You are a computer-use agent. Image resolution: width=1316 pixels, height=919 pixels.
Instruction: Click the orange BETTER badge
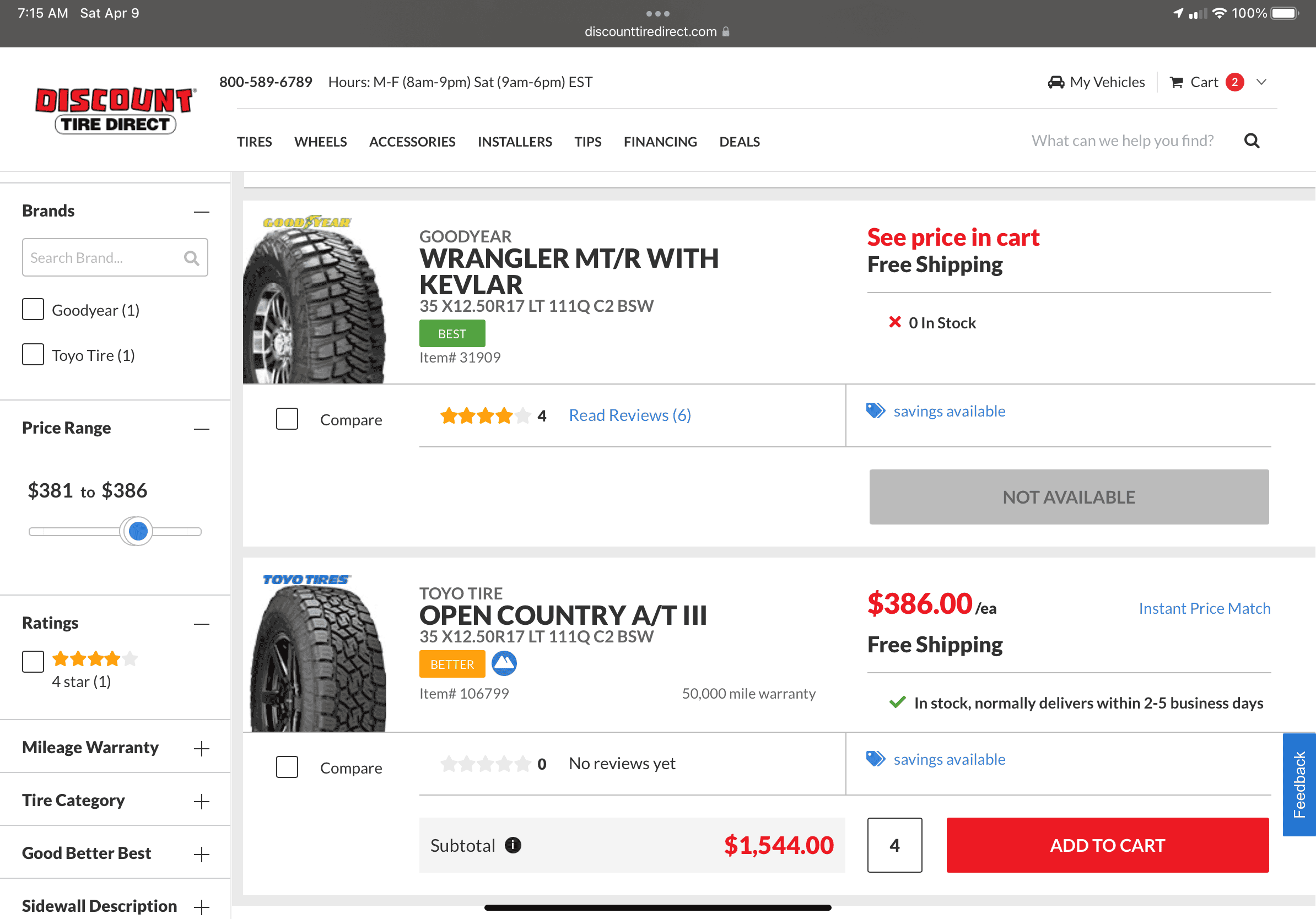click(x=452, y=664)
